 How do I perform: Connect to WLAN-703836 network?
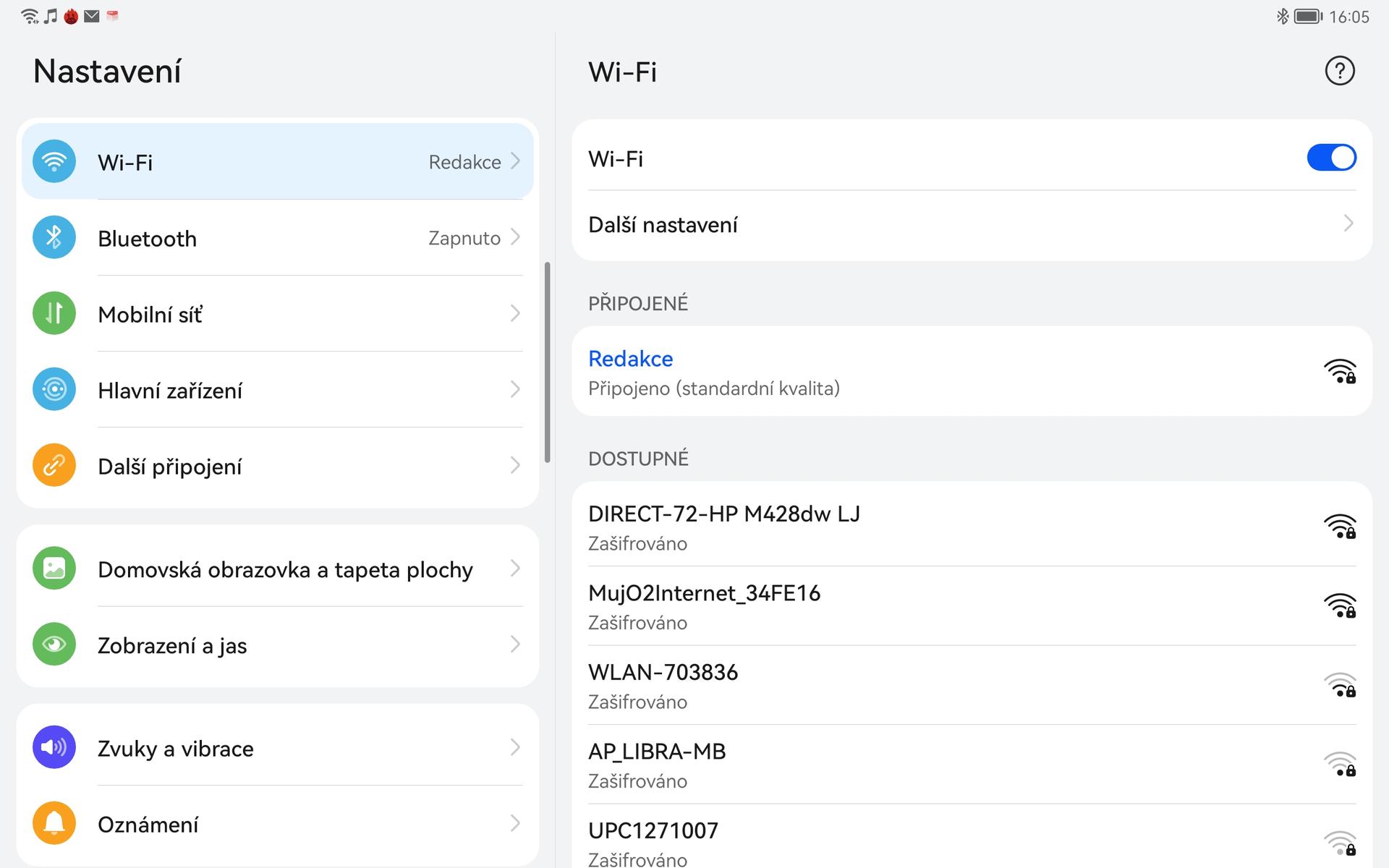[972, 685]
